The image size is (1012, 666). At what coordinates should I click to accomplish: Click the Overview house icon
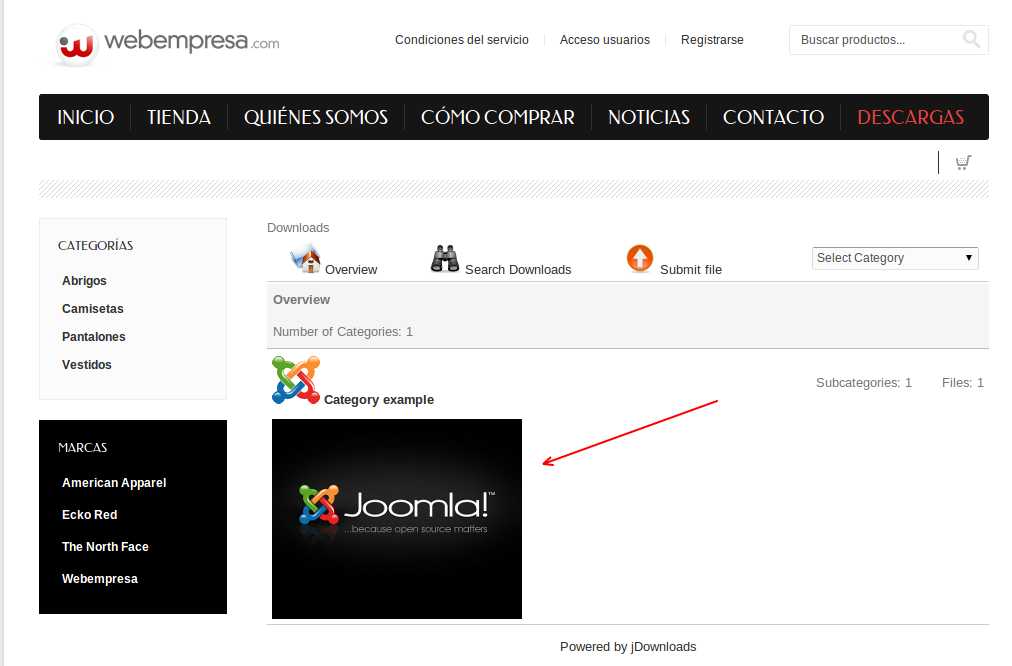pyautogui.click(x=306, y=259)
